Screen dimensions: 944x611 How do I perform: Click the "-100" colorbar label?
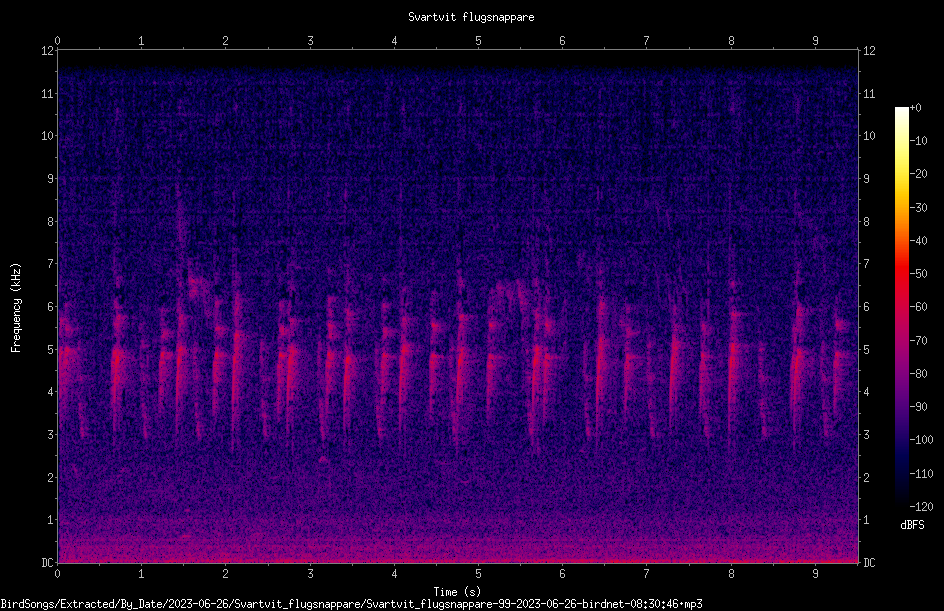[921, 440]
